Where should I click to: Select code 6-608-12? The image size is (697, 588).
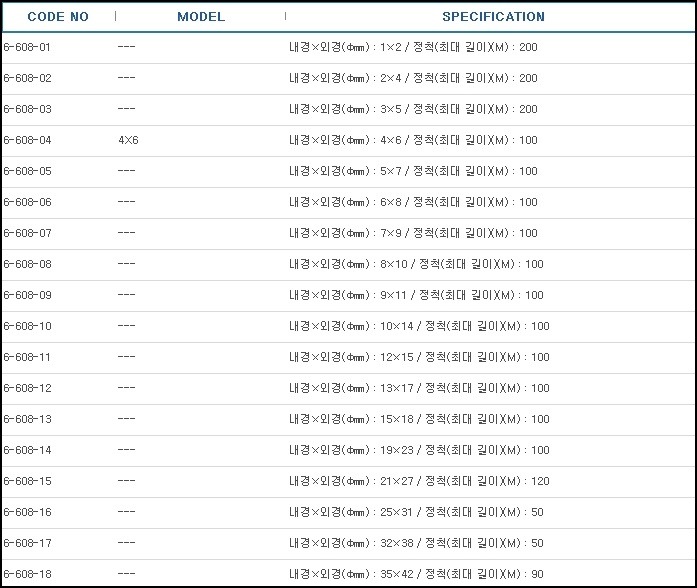click(x=28, y=388)
